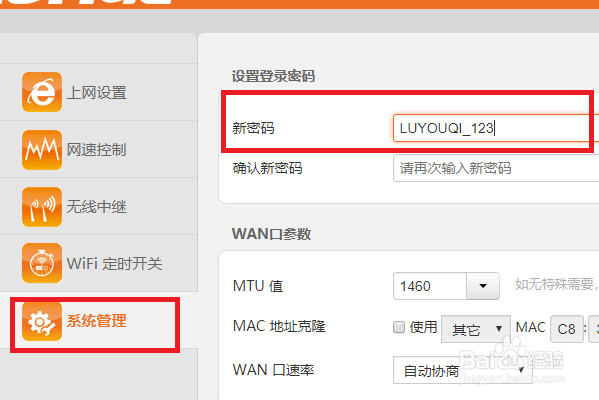The image size is (599, 400).
Task: Expand the MTU 值 dropdown arrow
Action: (483, 286)
